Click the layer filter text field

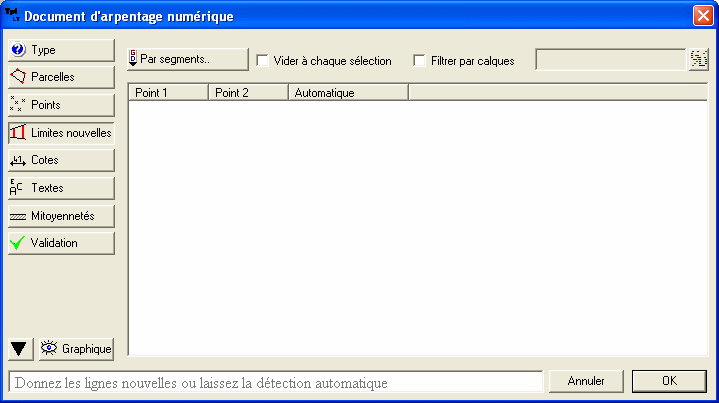pyautogui.click(x=610, y=60)
